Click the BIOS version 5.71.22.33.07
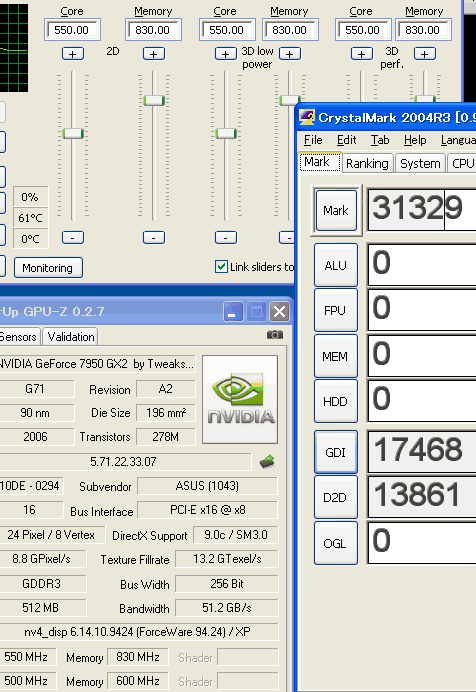Viewport: 476px width, 692px height. pyautogui.click(x=124, y=462)
